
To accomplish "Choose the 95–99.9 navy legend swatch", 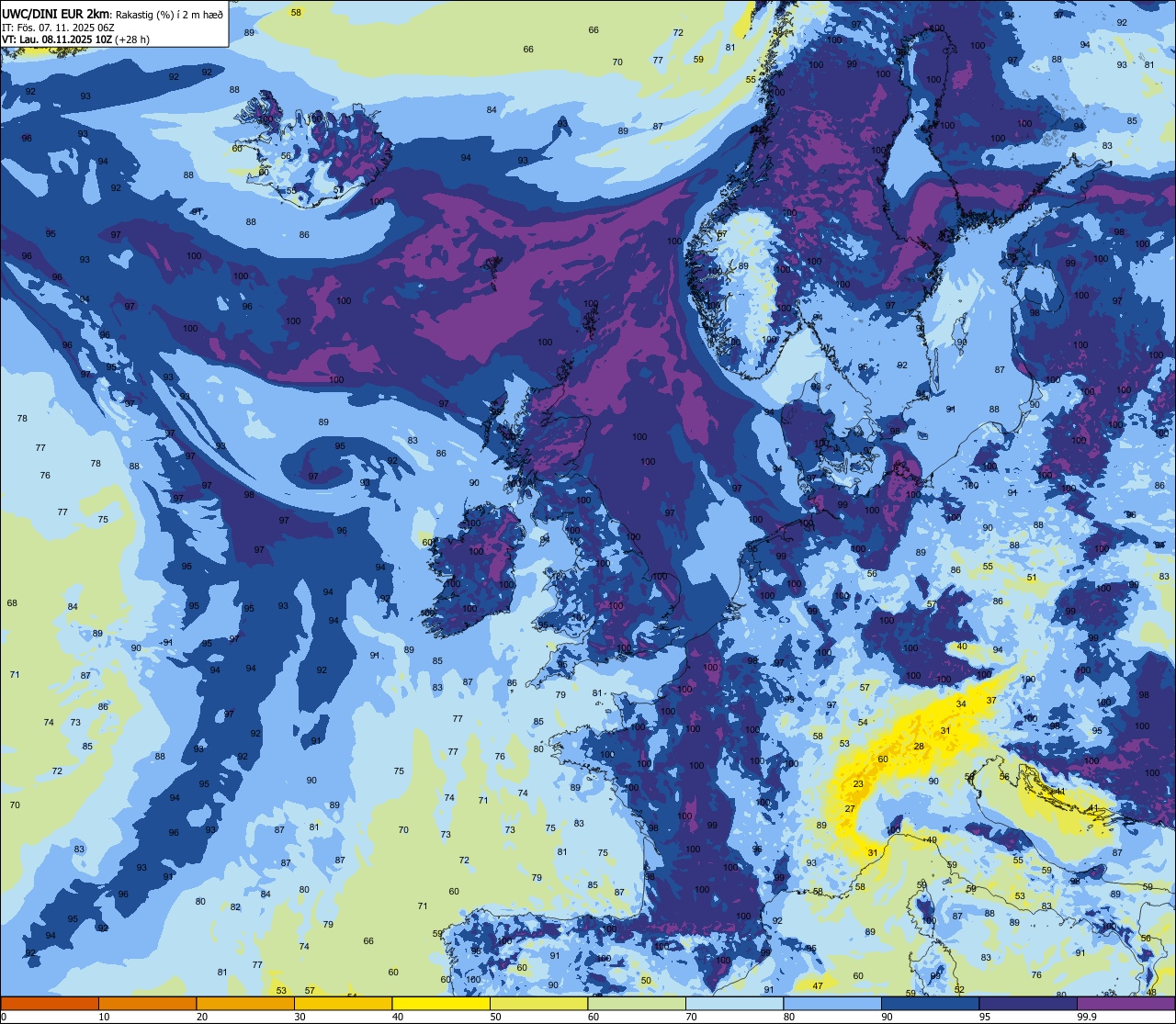I will click(1028, 1003).
